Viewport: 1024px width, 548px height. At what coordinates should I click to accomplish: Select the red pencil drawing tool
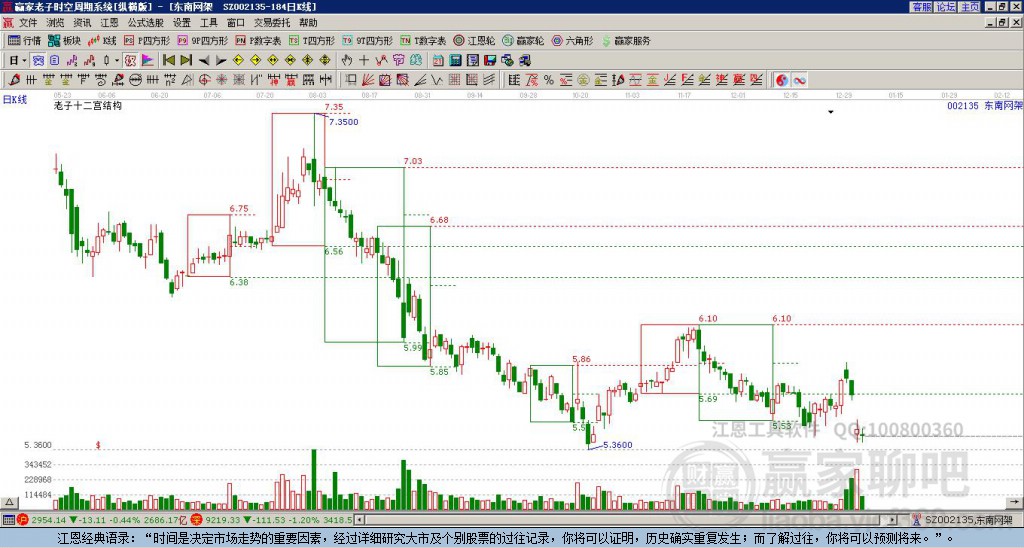coord(14,80)
